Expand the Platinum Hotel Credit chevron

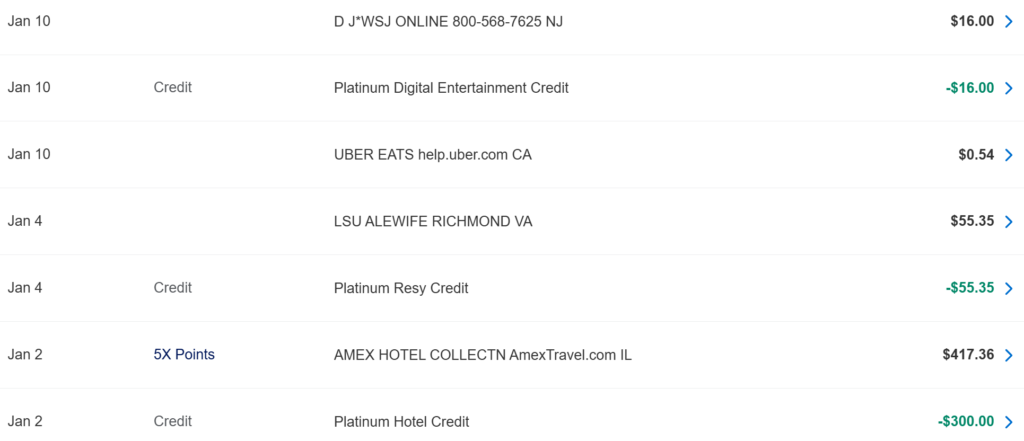(x=1008, y=422)
